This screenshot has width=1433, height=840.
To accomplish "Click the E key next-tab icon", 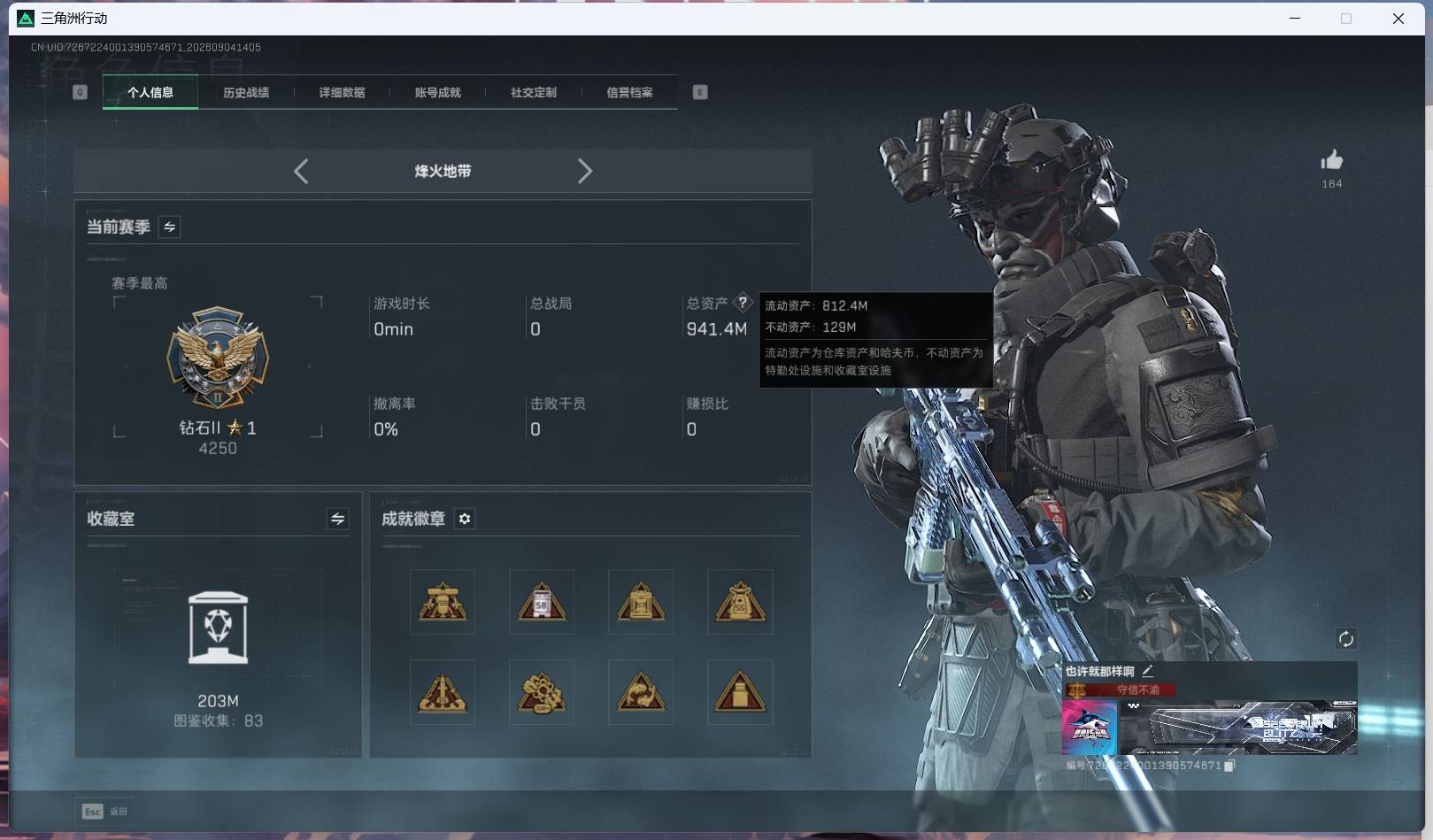I will coord(700,92).
